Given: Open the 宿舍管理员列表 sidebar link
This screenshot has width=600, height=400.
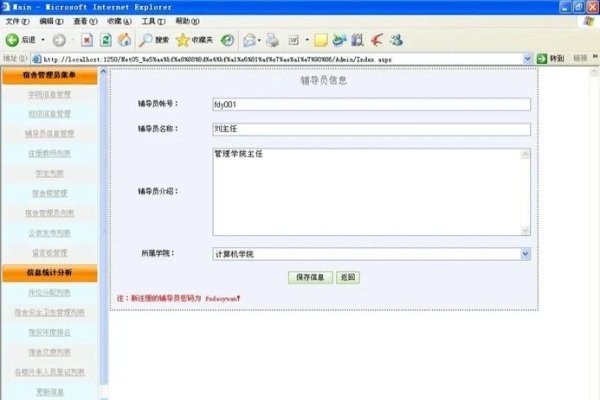Looking at the screenshot, I should click(49, 213).
